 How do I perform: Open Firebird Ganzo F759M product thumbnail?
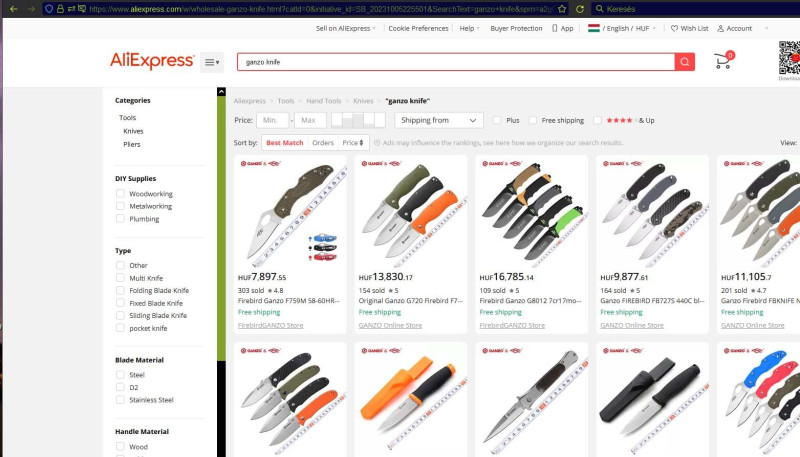(x=290, y=212)
